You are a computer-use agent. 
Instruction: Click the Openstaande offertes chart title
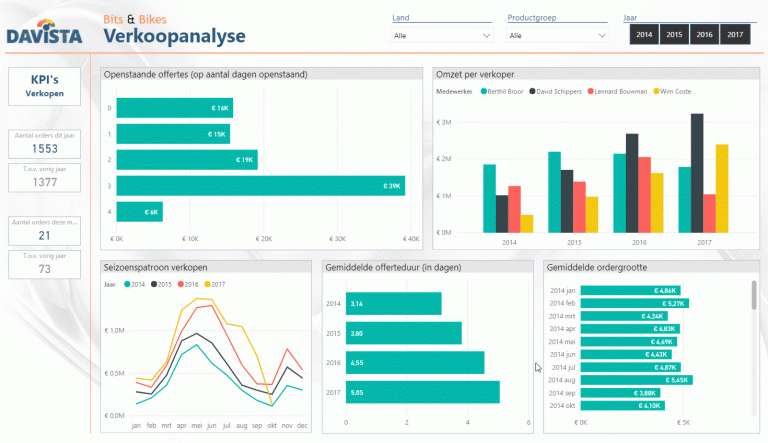tap(206, 74)
